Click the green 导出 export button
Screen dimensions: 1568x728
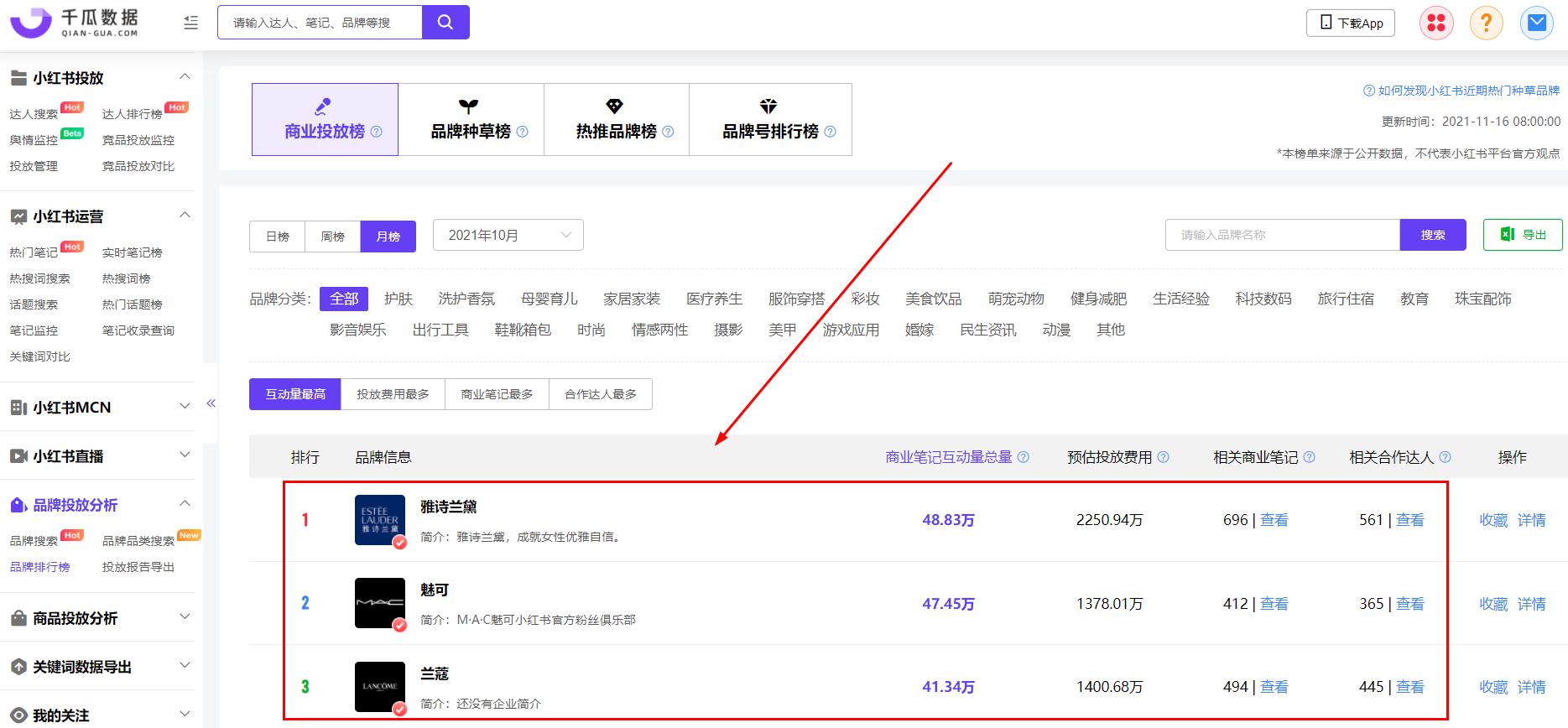click(x=1523, y=235)
